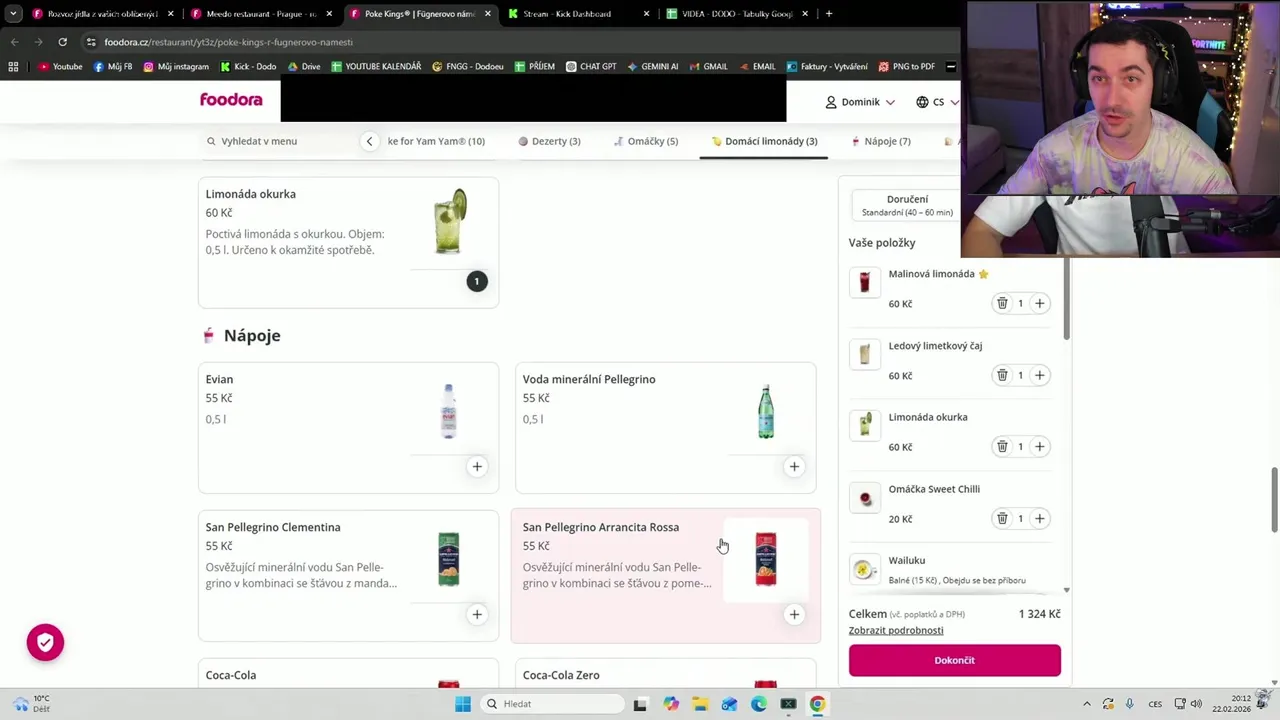Select Domácí limonády (3) category
Viewport: 1280px width, 720px height.
[x=764, y=141]
